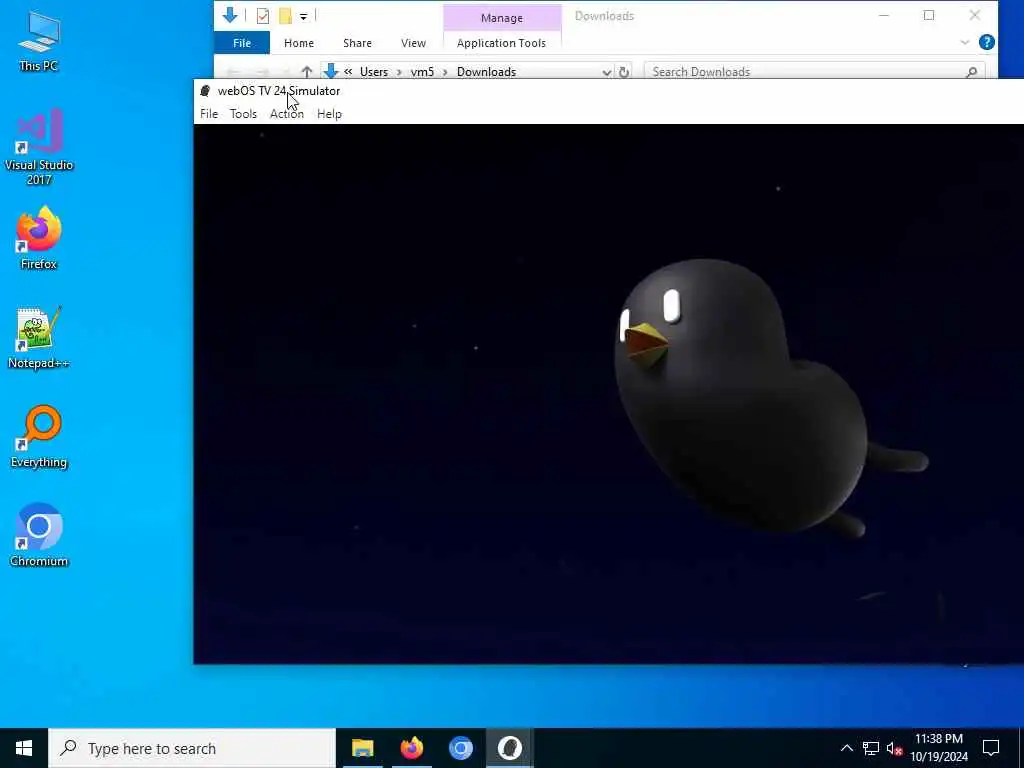Viewport: 1024px width, 768px height.
Task: Click the New folder icon in Quick Access Toolbar
Action: pos(285,16)
